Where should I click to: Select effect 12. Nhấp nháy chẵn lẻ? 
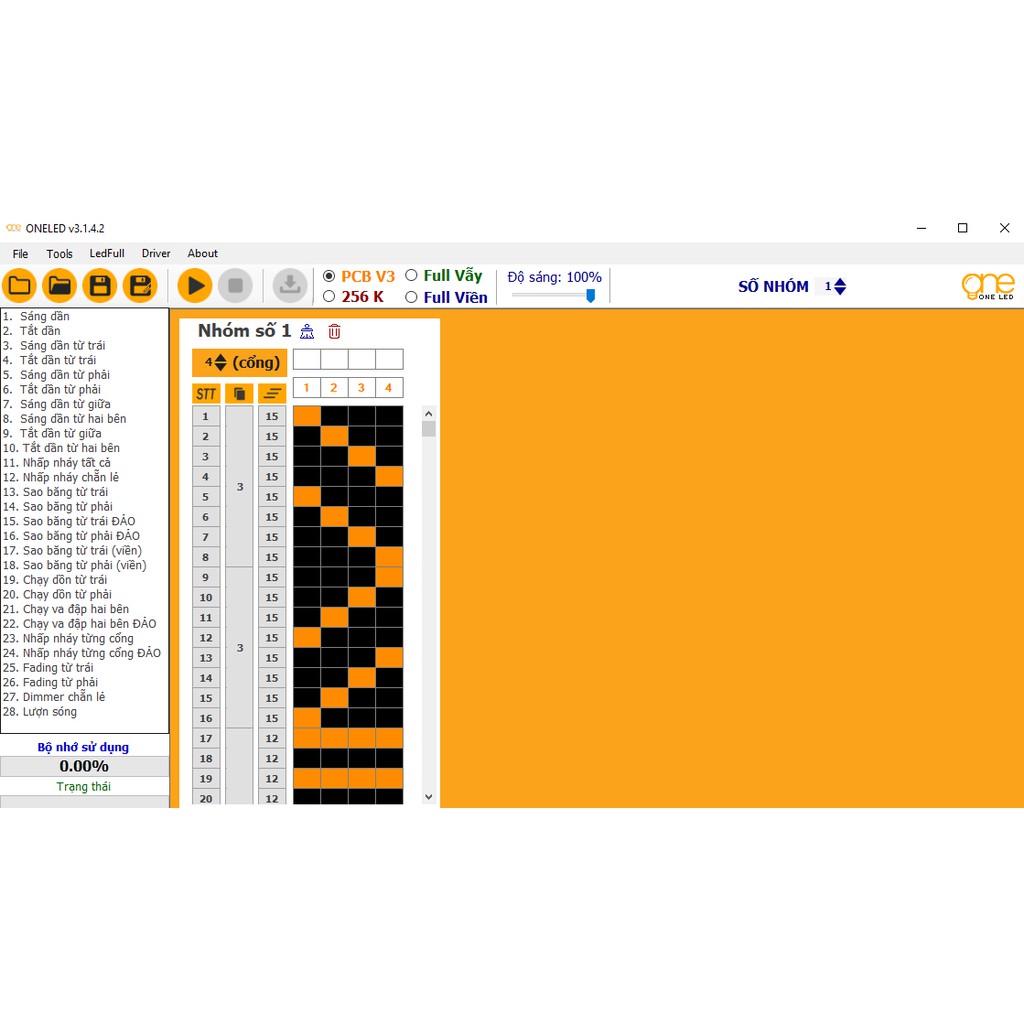point(61,477)
